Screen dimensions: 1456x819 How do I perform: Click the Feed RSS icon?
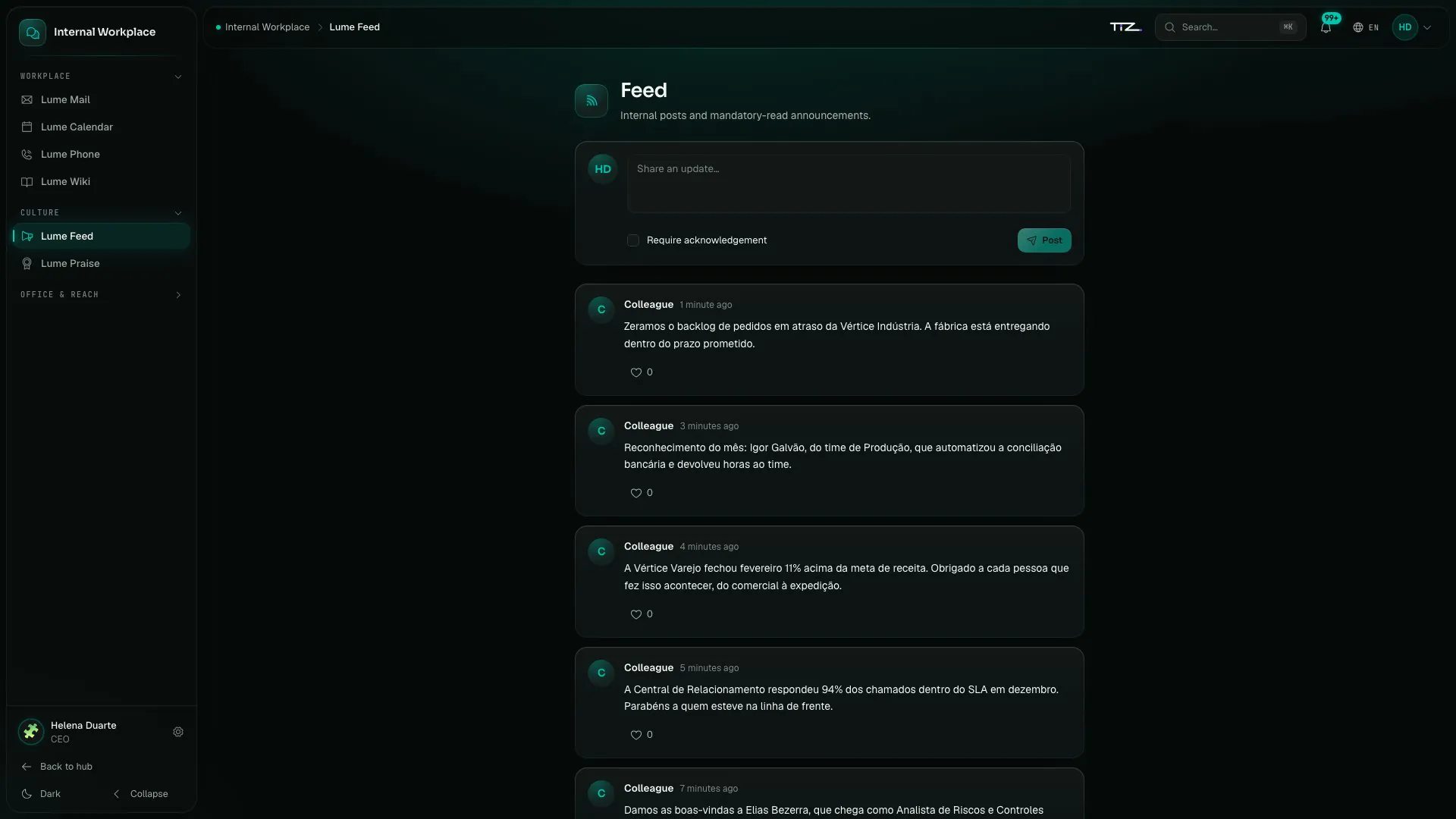(x=591, y=101)
